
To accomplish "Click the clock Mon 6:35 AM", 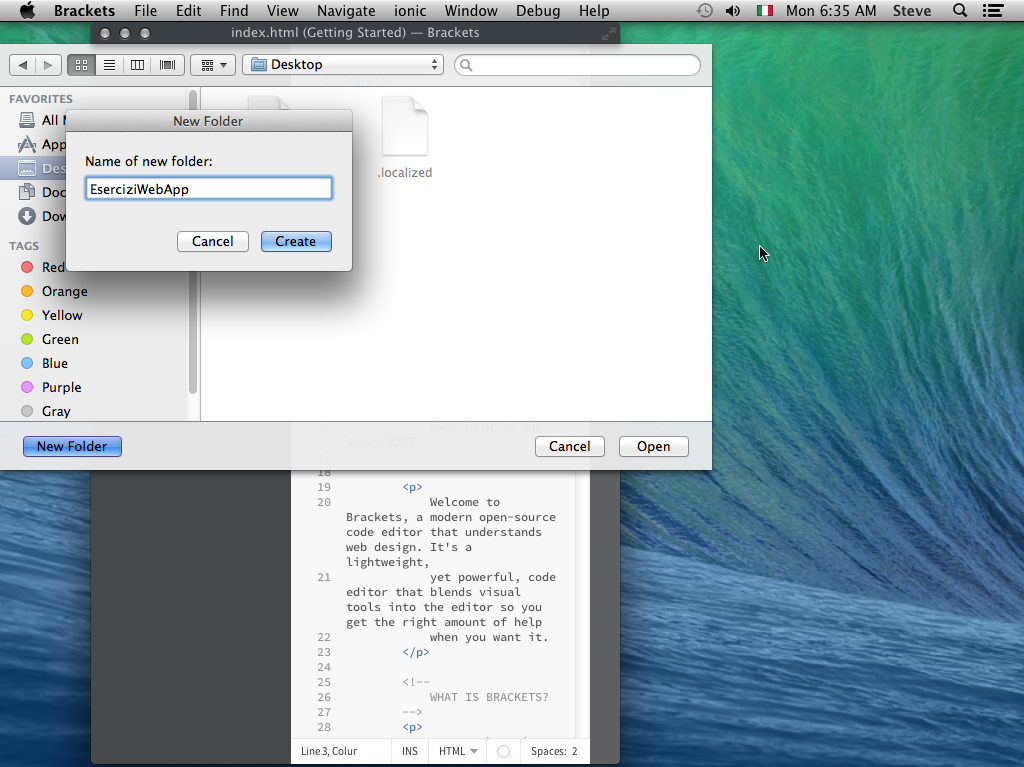I will [831, 10].
